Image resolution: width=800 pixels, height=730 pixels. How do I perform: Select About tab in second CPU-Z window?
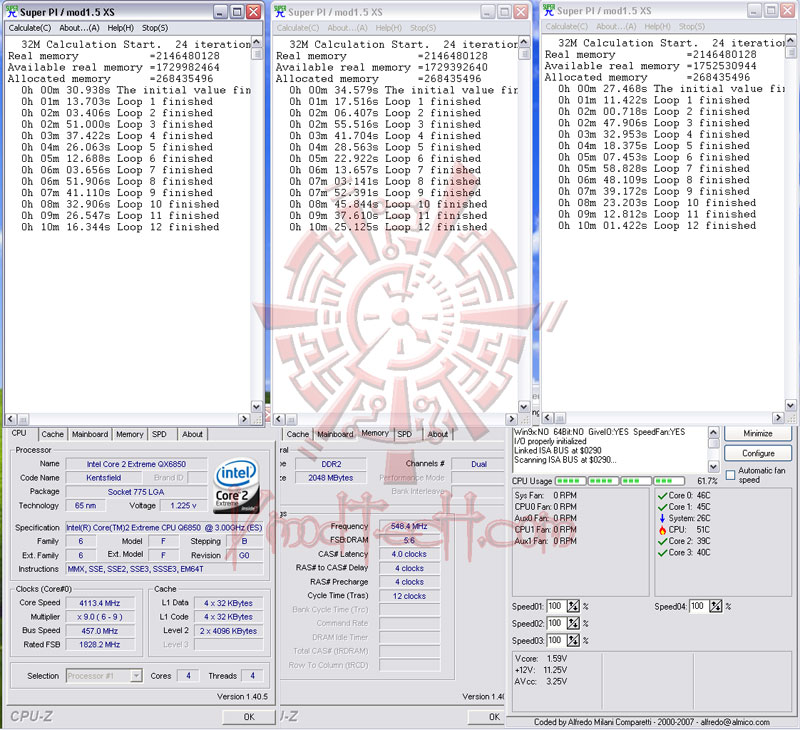[438, 434]
